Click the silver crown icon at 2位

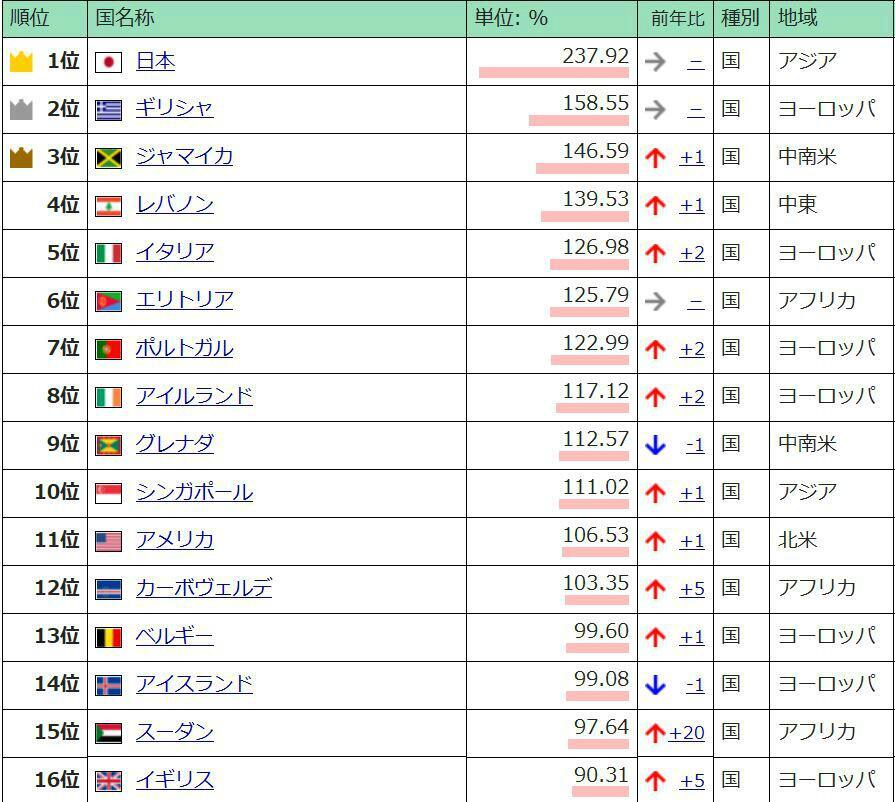[21, 110]
